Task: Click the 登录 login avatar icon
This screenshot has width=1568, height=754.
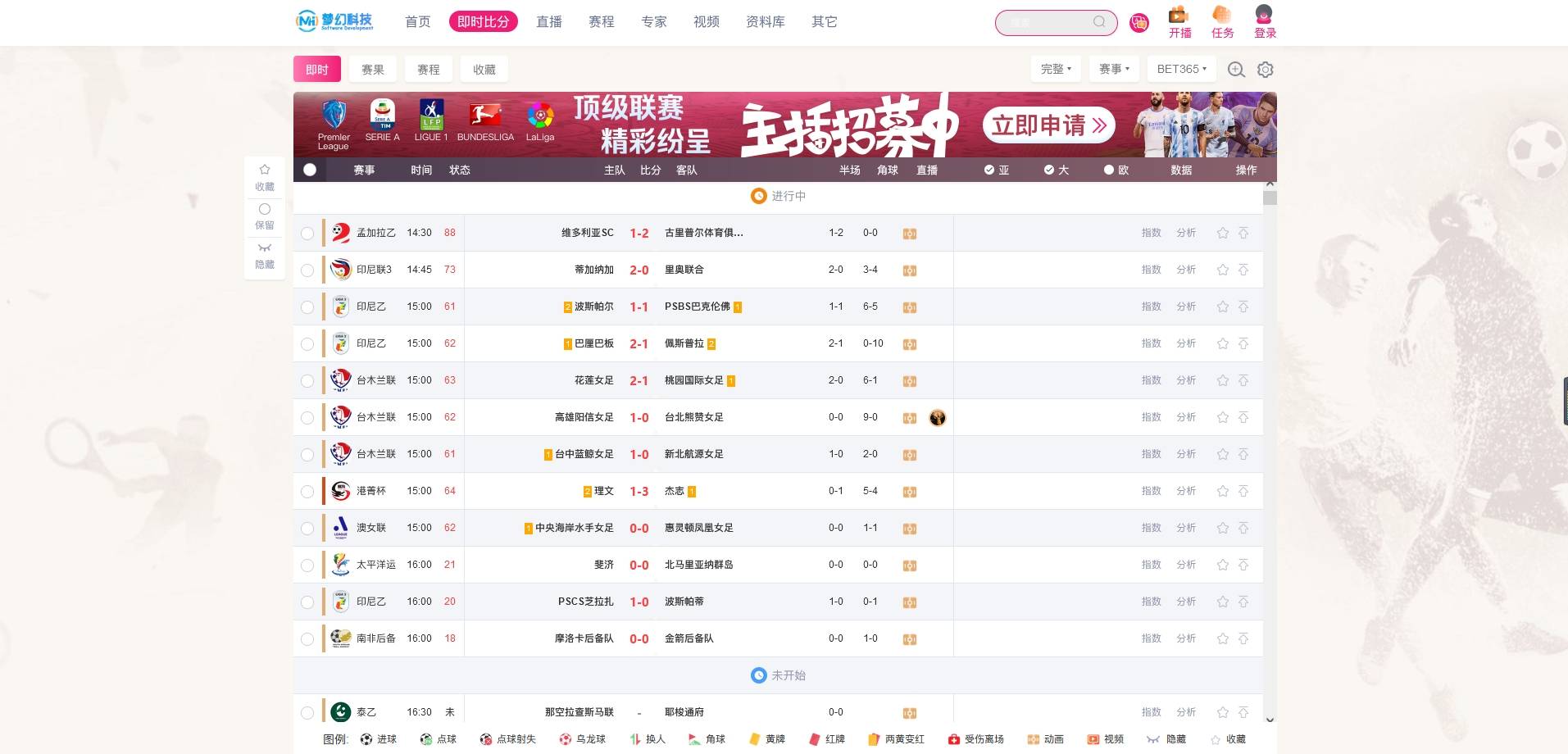Action: click(x=1264, y=16)
